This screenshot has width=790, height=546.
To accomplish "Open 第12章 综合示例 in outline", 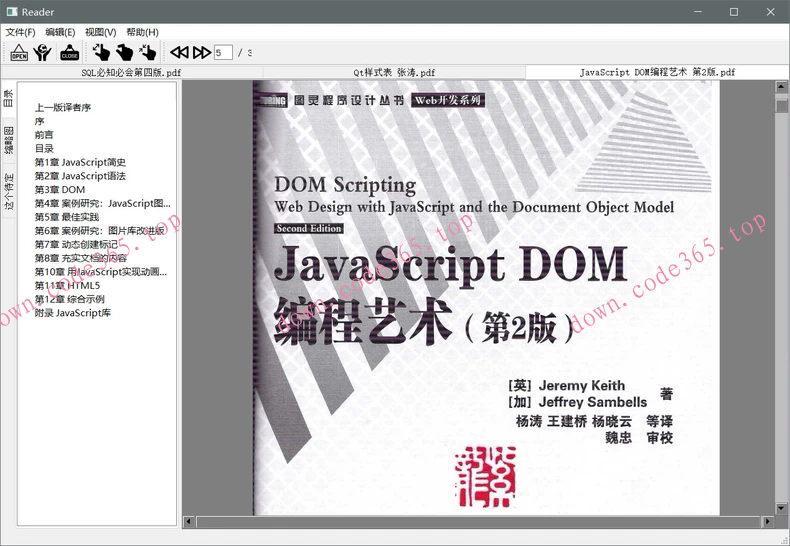I will (69, 299).
